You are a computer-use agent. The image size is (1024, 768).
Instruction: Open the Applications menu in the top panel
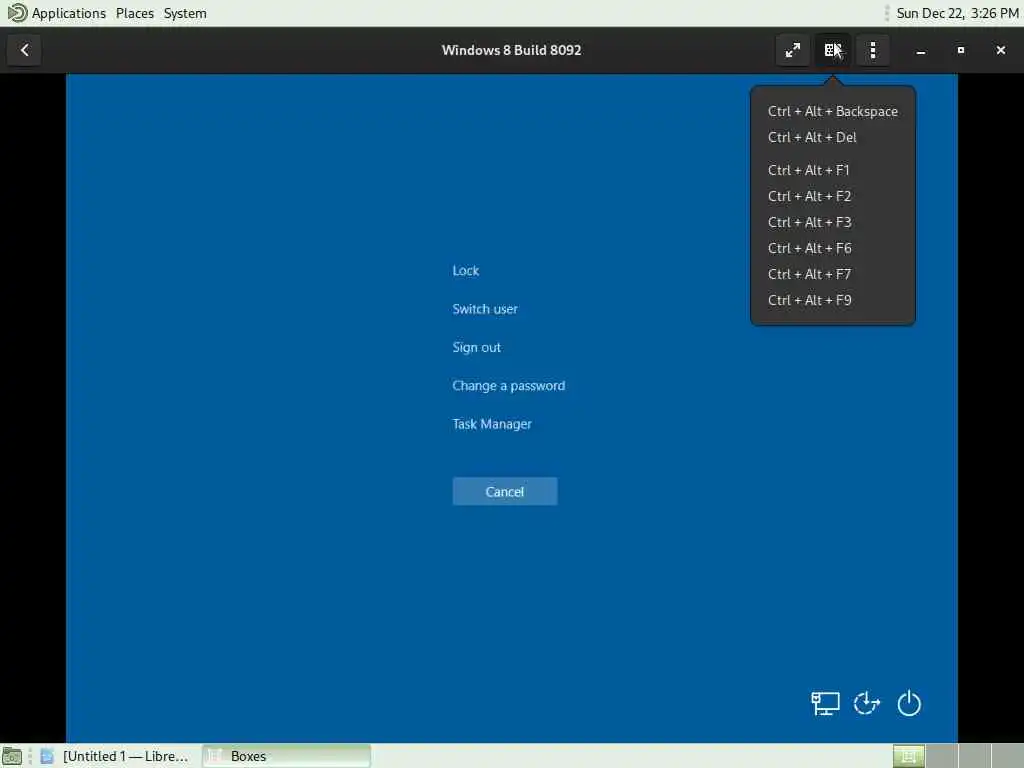point(68,13)
